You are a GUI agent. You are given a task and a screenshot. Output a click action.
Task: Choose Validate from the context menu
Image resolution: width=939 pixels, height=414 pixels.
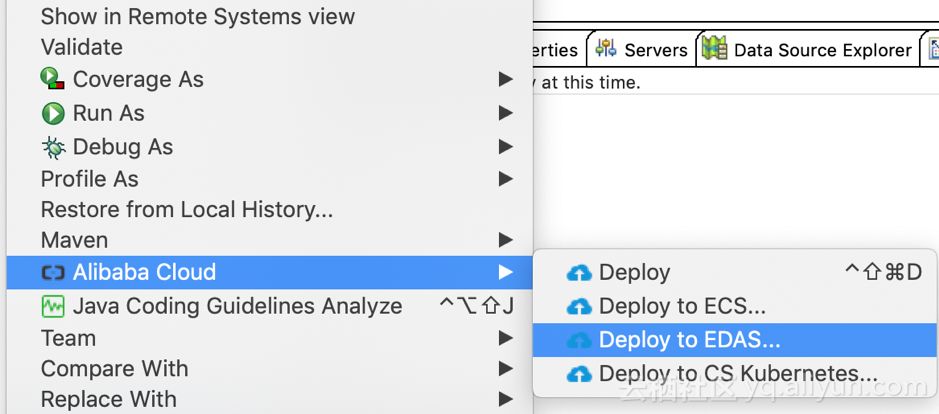coord(82,47)
